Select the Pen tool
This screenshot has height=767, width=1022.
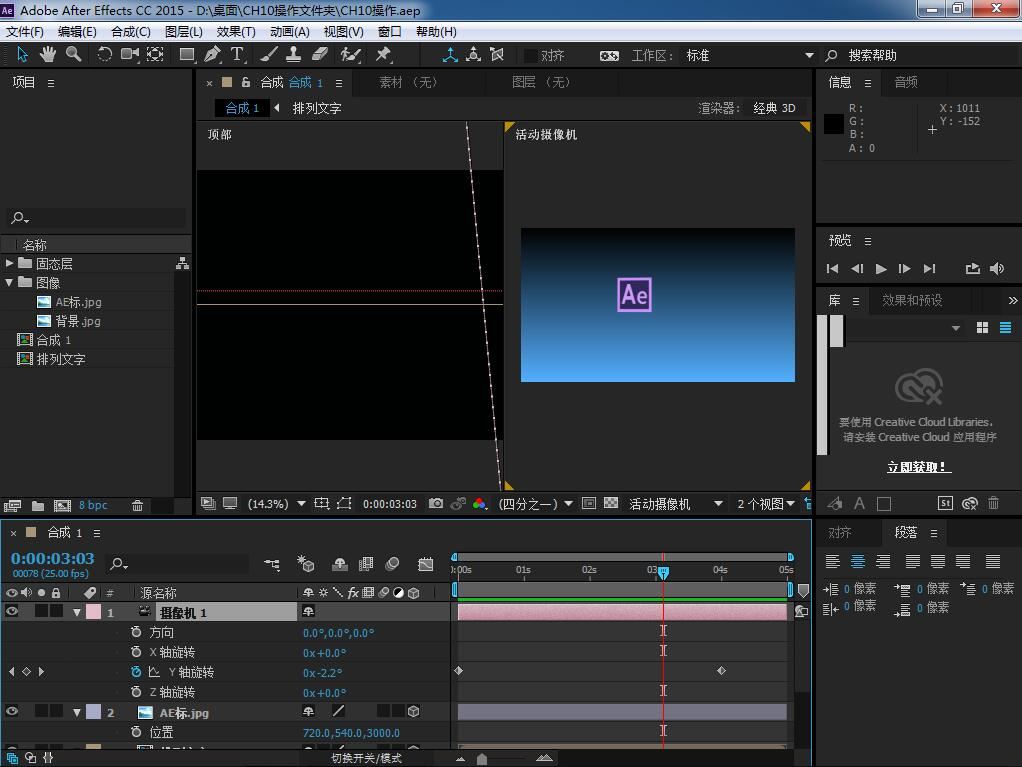(x=212, y=55)
